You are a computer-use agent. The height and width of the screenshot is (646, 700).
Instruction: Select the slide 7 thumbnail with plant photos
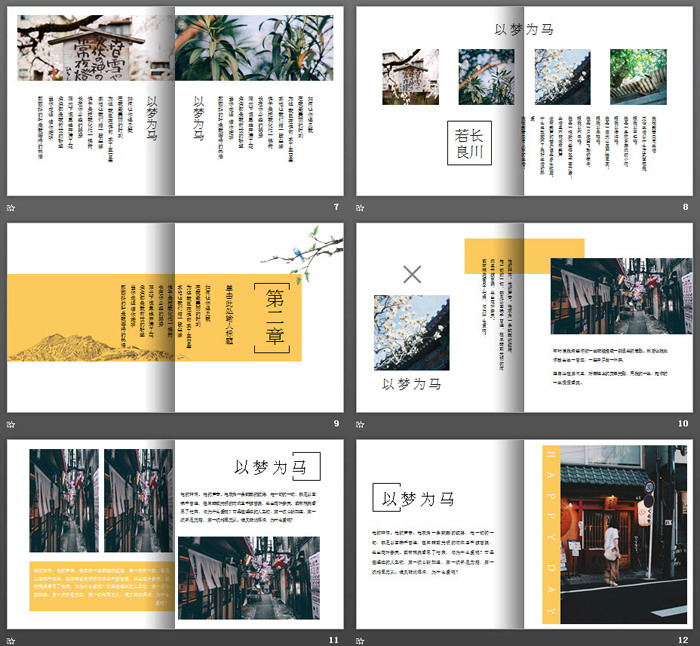[x=175, y=100]
